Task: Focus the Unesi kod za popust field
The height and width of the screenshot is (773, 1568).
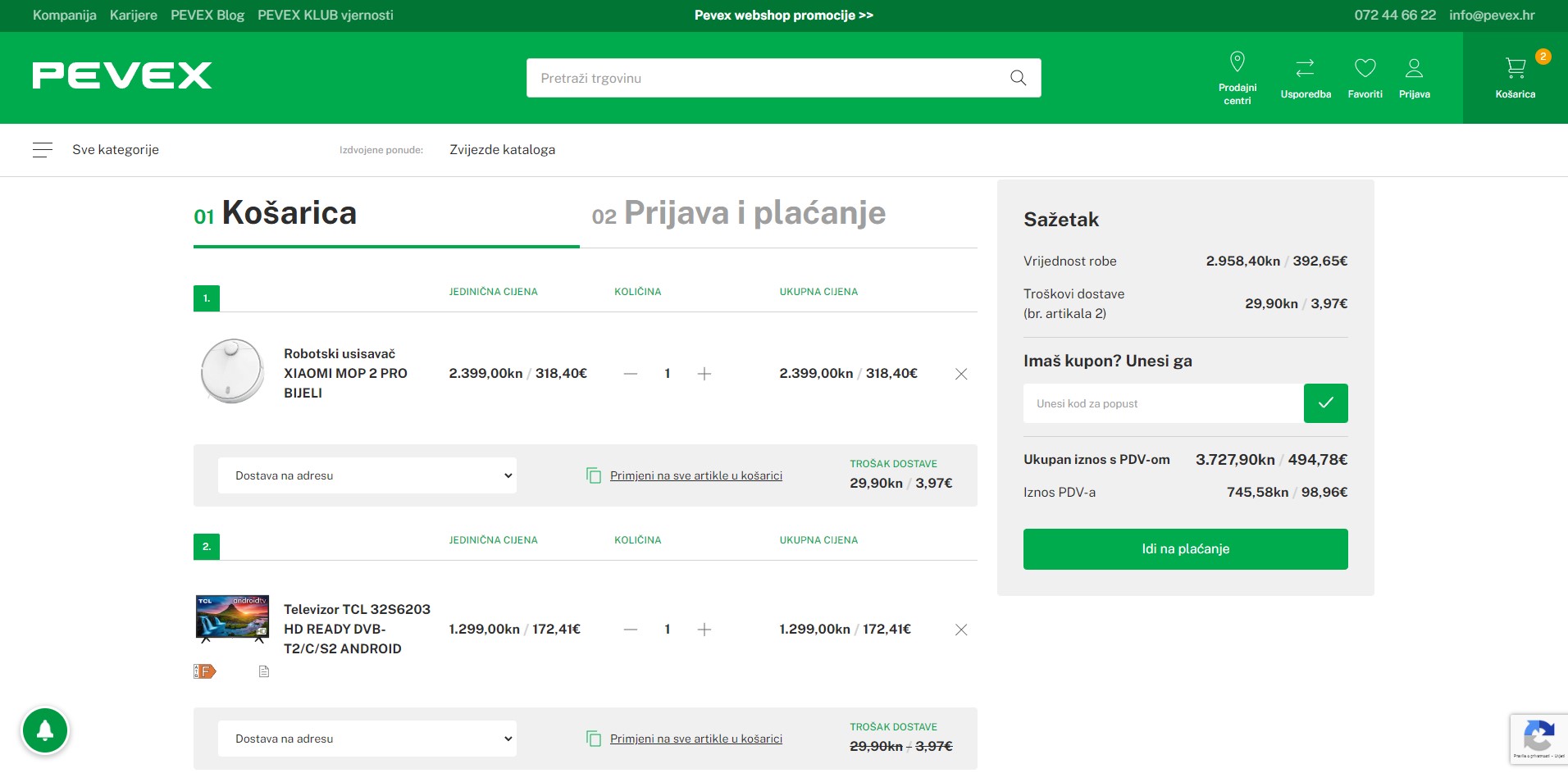Action: click(x=1164, y=403)
